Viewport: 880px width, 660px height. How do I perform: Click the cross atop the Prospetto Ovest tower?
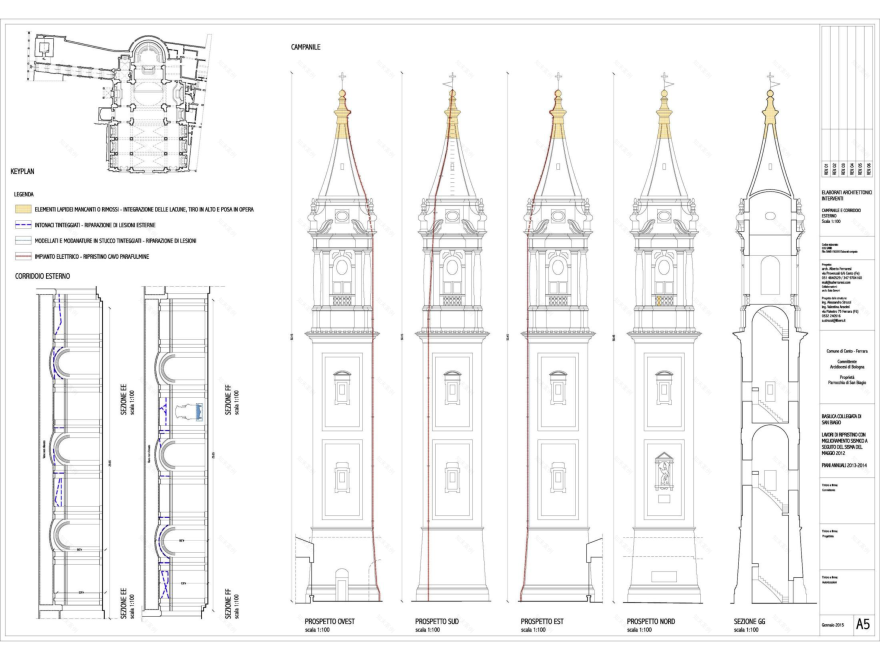(x=343, y=78)
